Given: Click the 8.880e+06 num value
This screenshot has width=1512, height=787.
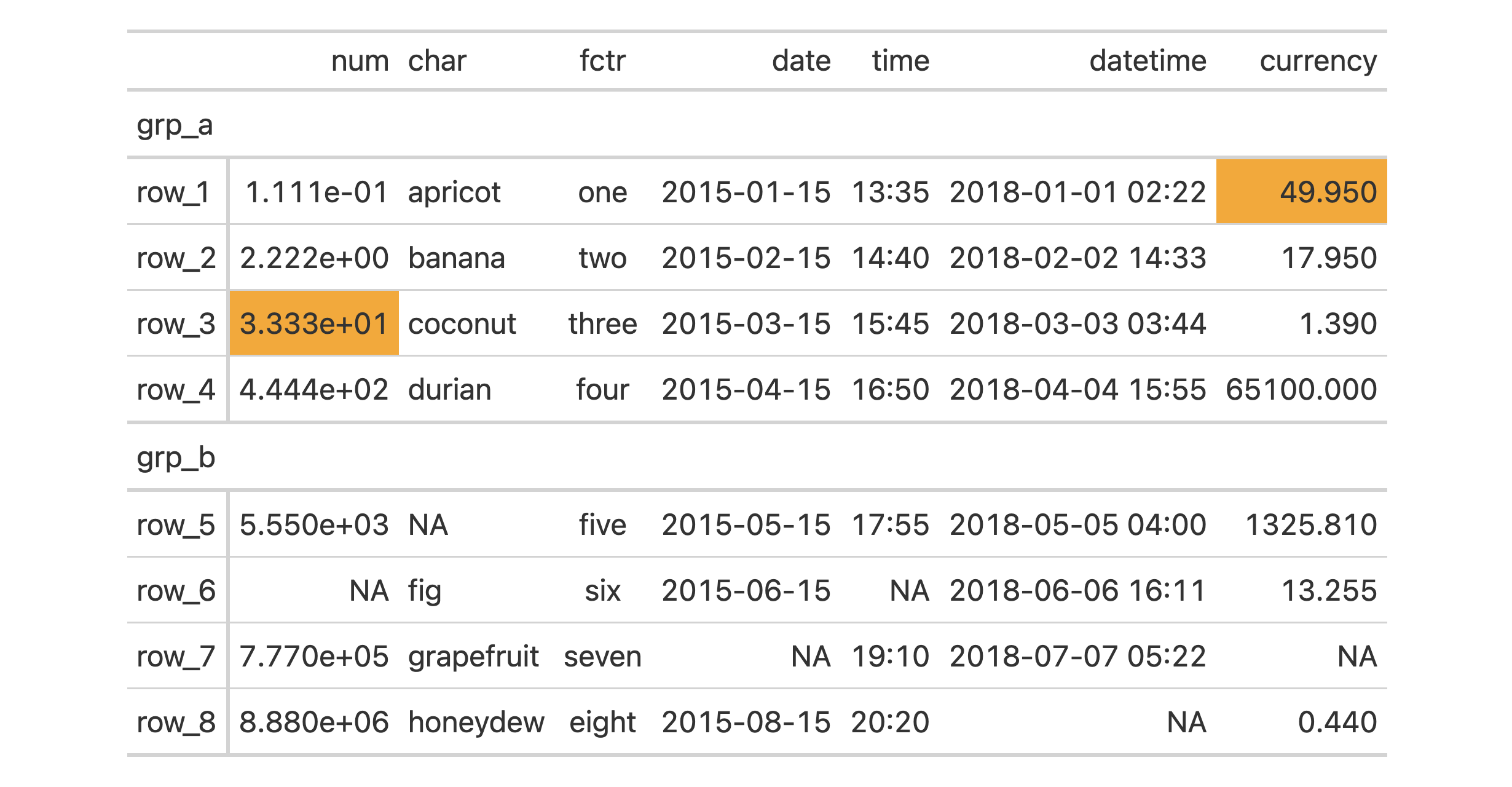Looking at the screenshot, I should (314, 722).
